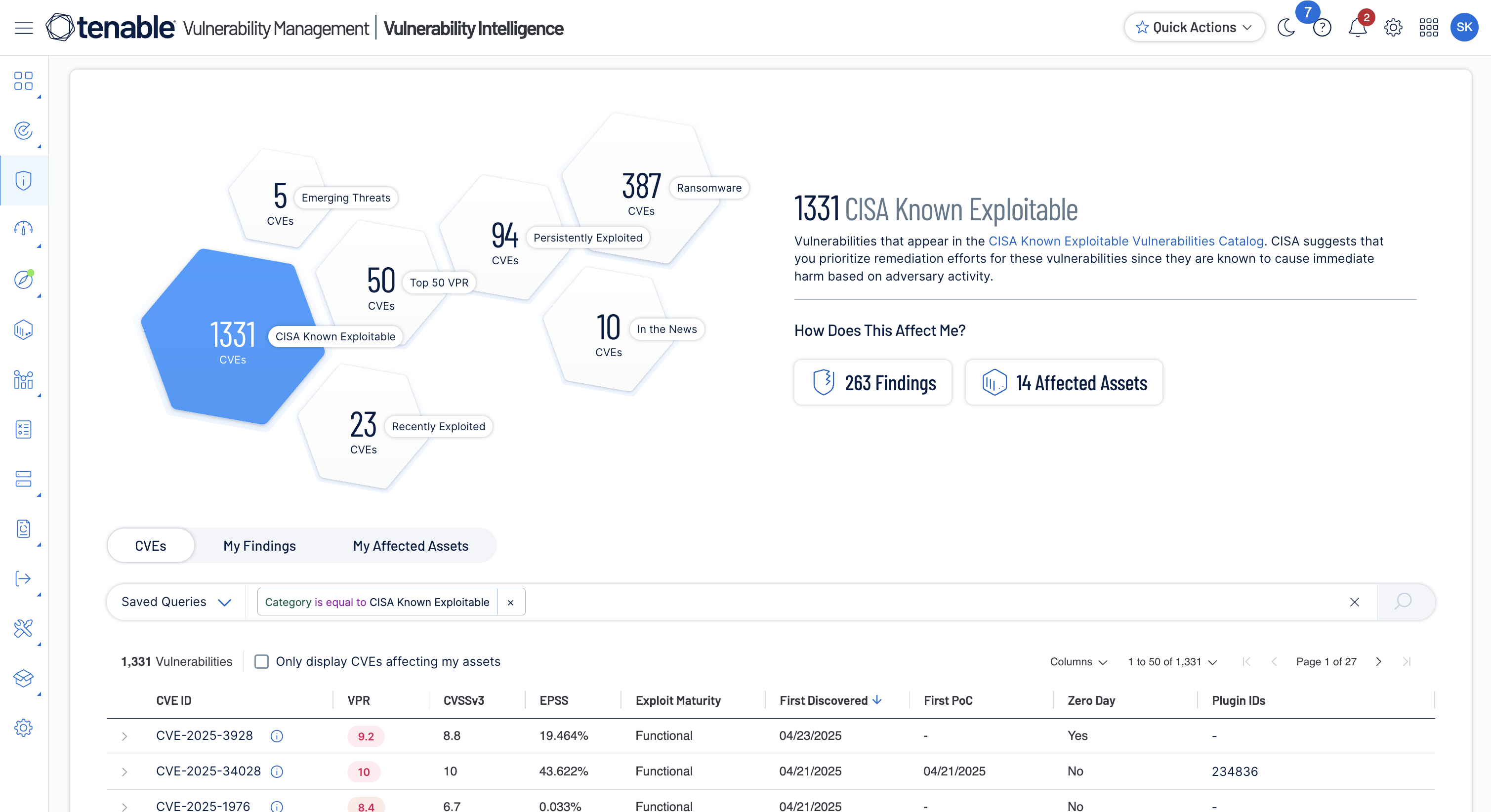The image size is (1491, 812).
Task: Switch to the My Affected Assets tab
Action: (x=411, y=546)
